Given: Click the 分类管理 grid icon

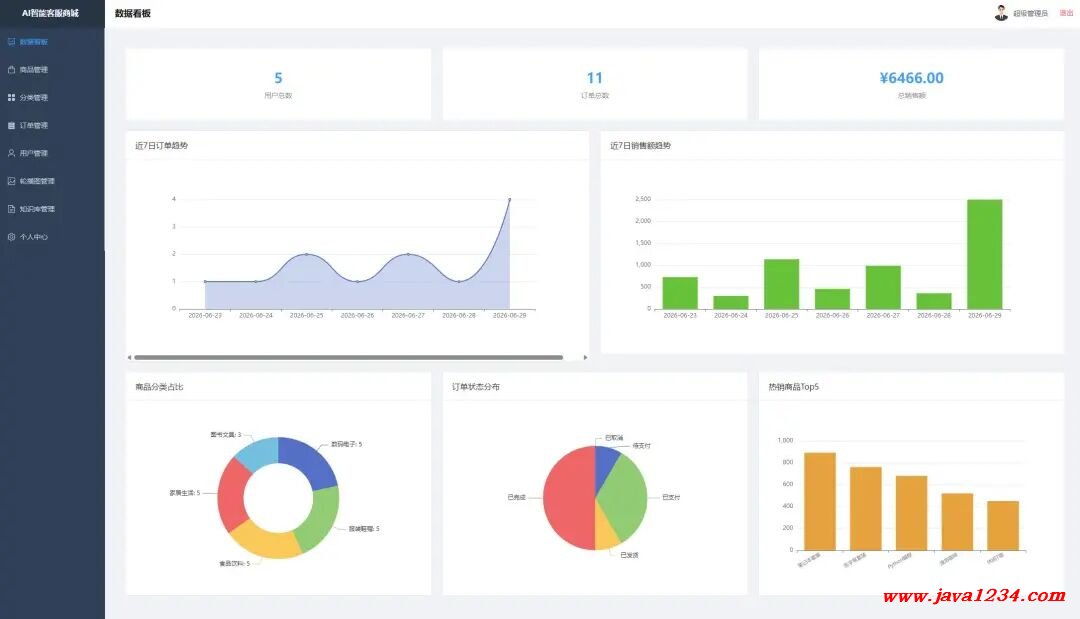Looking at the screenshot, I should click(11, 98).
